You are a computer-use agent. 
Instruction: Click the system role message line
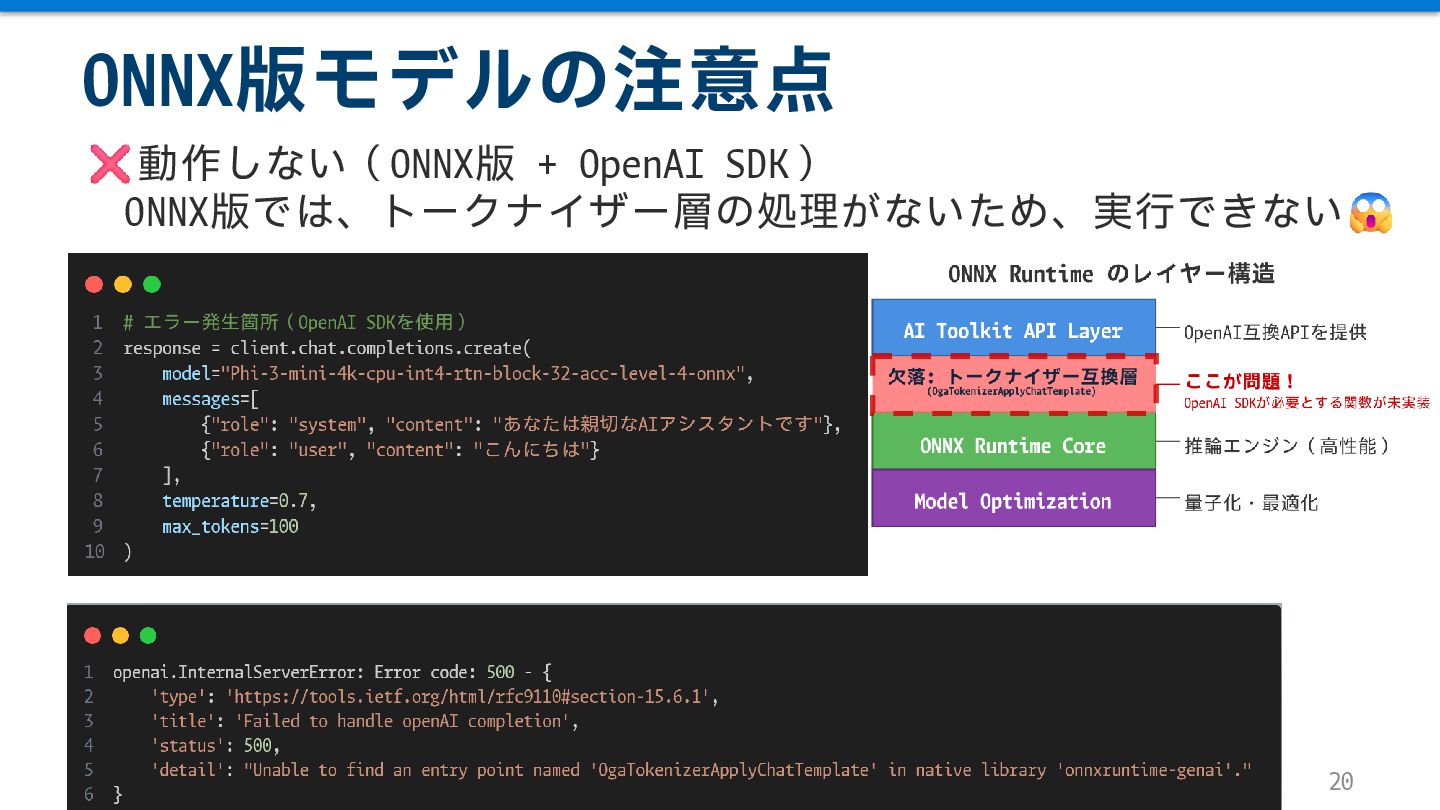(521, 424)
